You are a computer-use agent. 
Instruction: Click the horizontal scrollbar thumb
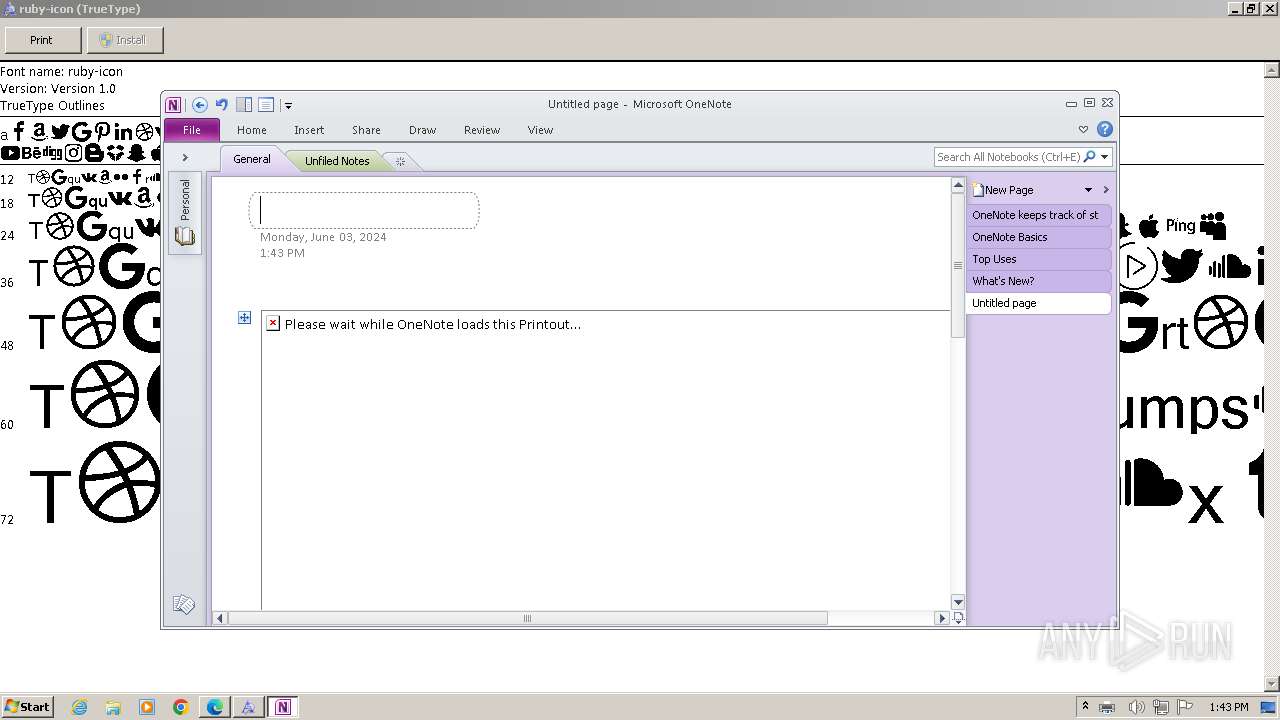(527, 618)
